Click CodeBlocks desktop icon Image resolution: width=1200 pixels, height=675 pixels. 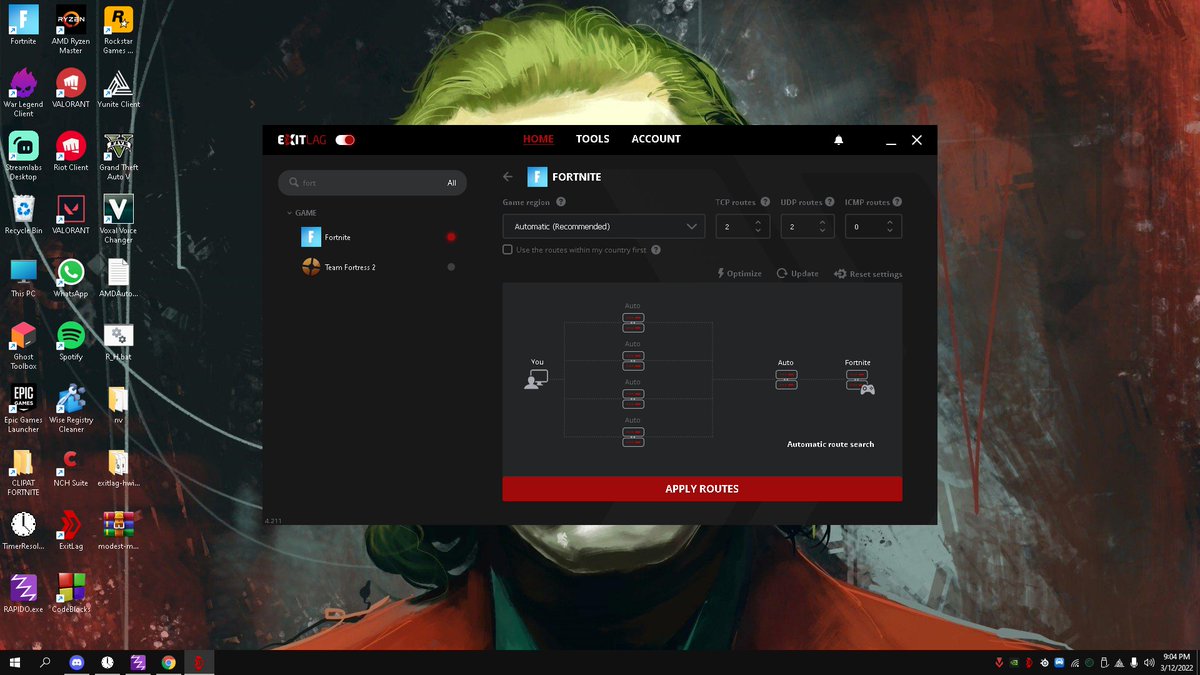[x=71, y=592]
